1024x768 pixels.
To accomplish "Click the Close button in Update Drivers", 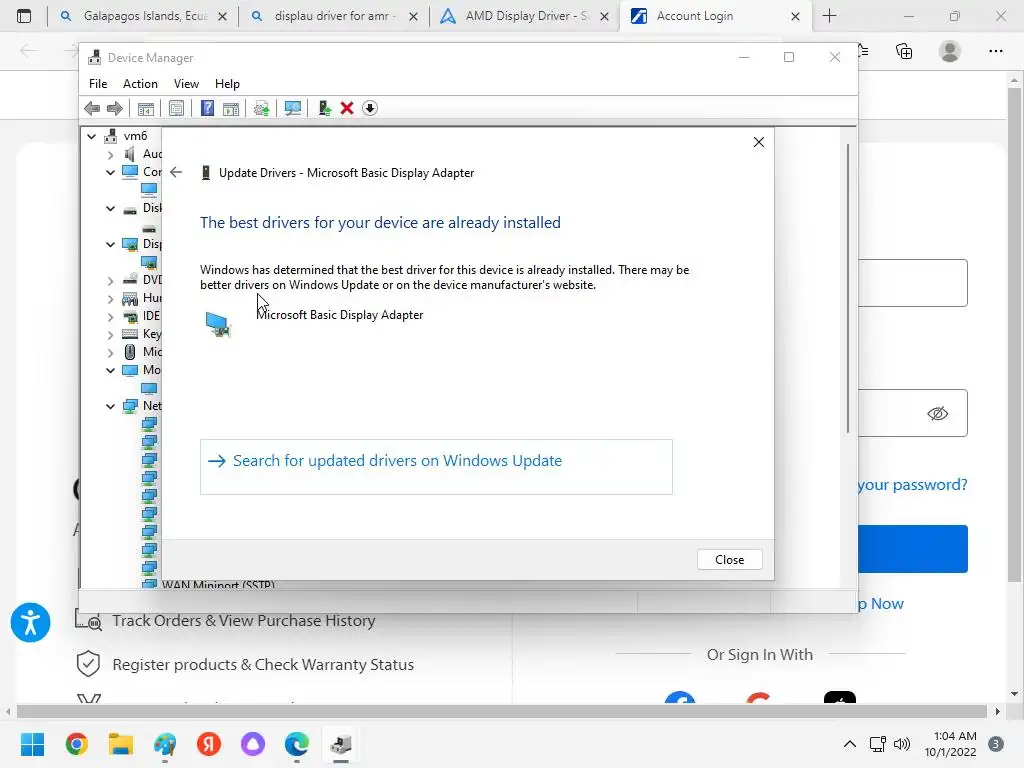I will pyautogui.click(x=729, y=560).
